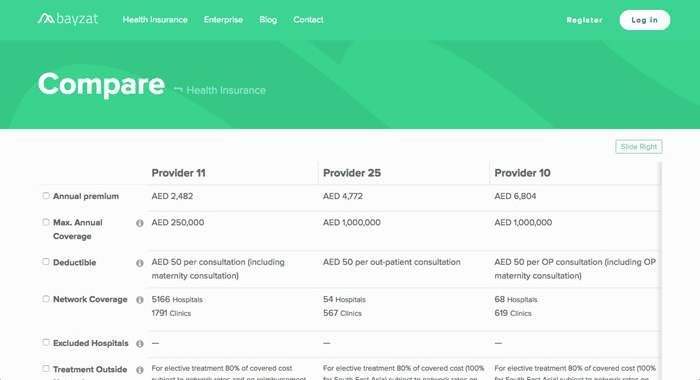Viewport: 700px width, 380px height.
Task: Click 619 Clinics under Provider 10
Action: [512, 313]
